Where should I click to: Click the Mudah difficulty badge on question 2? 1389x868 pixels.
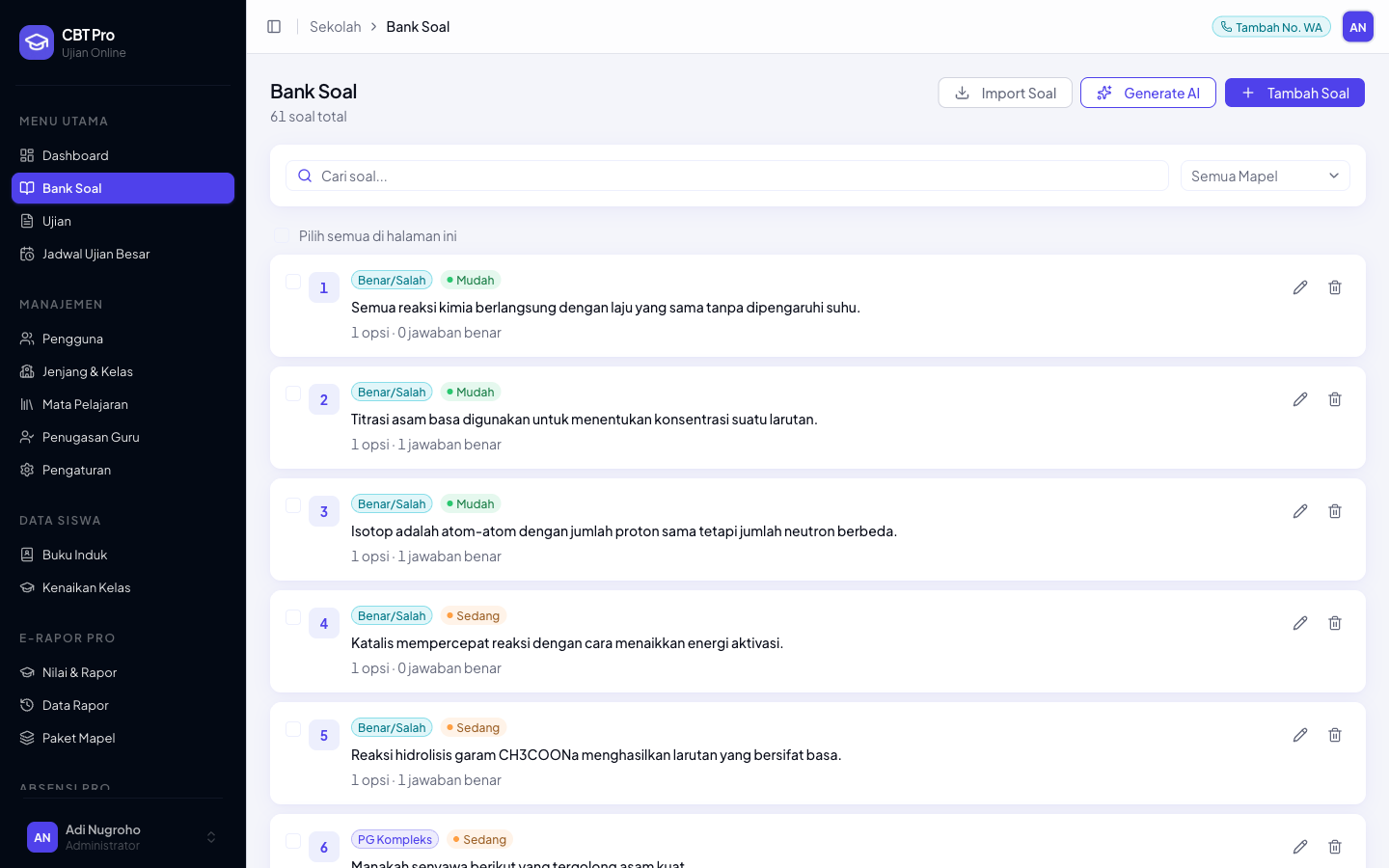coord(471,392)
